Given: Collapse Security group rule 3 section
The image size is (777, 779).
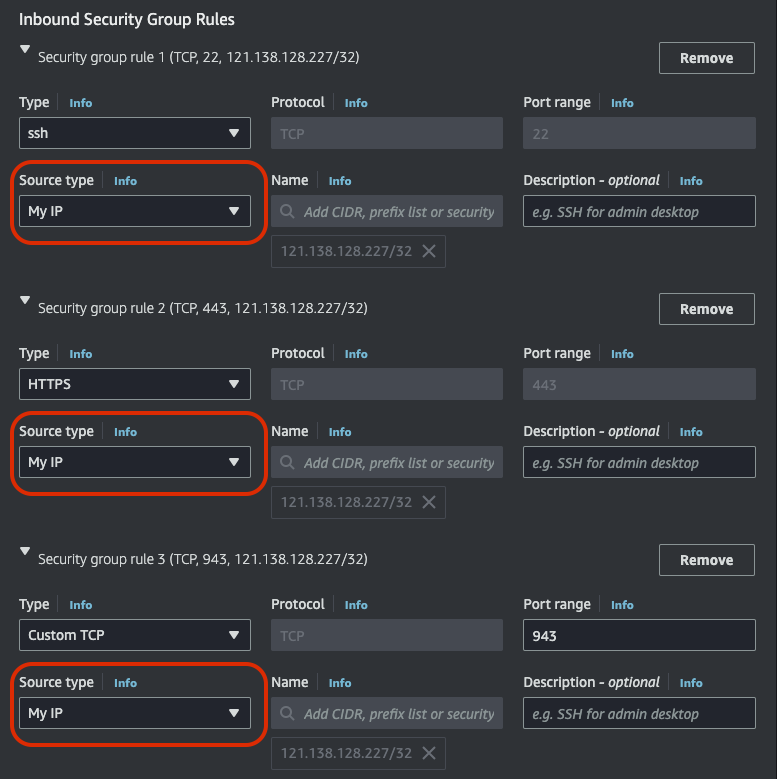Looking at the screenshot, I should tap(25, 551).
